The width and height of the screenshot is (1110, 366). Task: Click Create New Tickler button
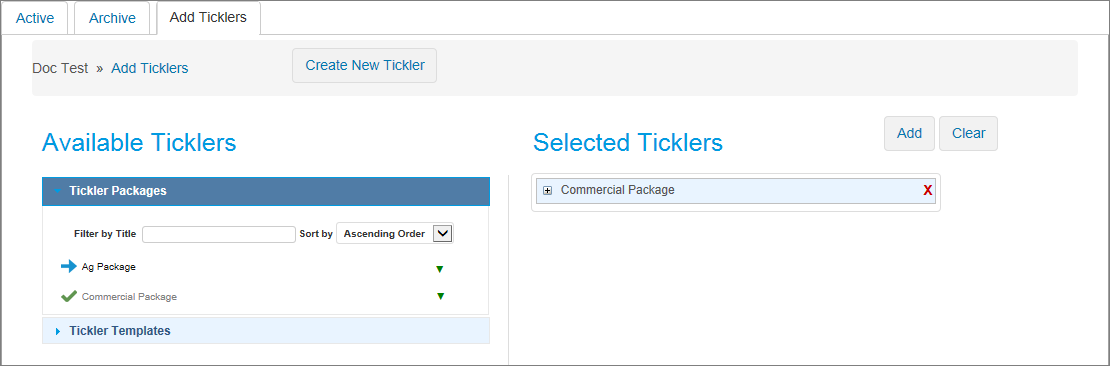365,66
